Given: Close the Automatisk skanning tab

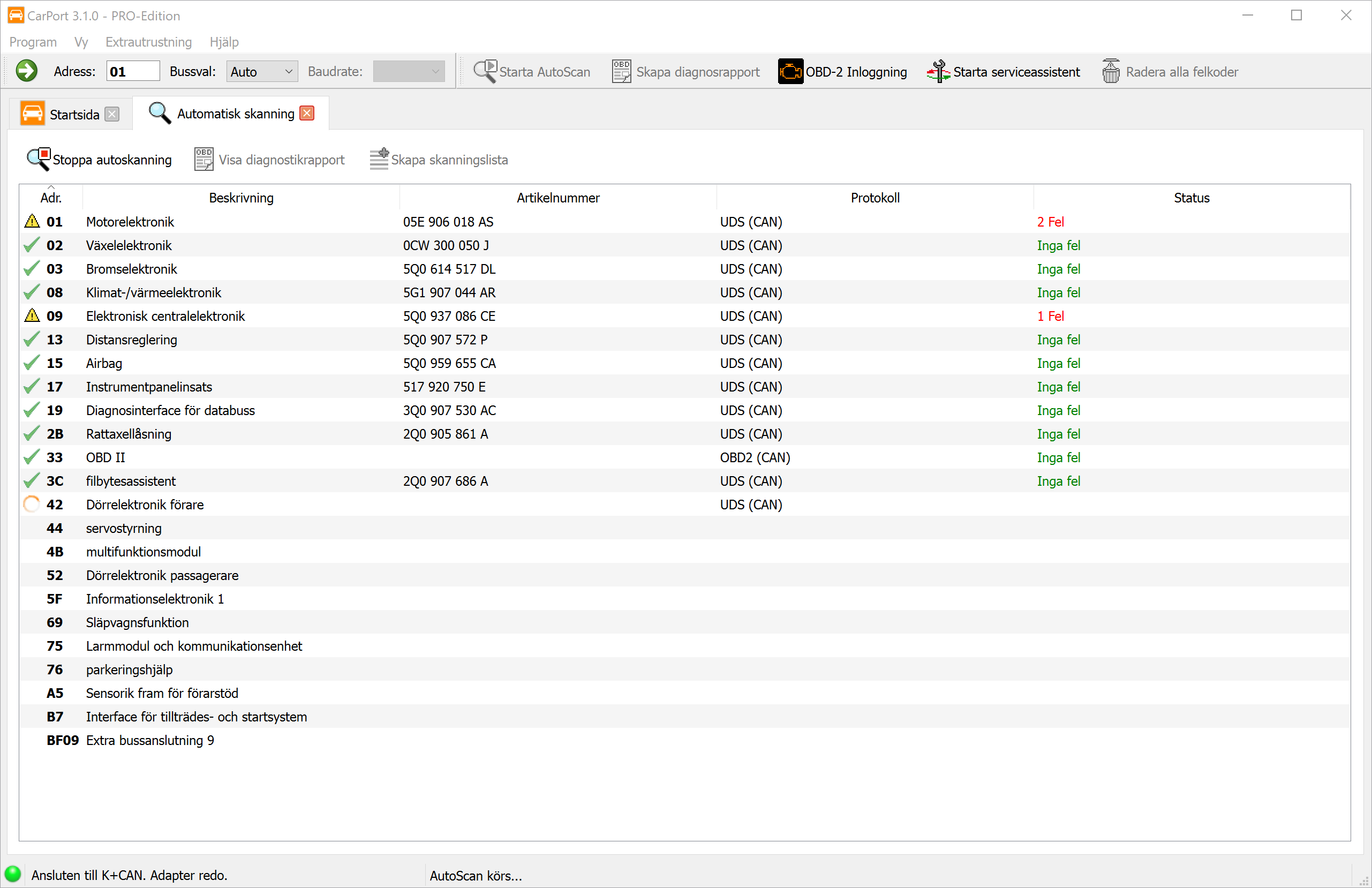Looking at the screenshot, I should tap(307, 114).
